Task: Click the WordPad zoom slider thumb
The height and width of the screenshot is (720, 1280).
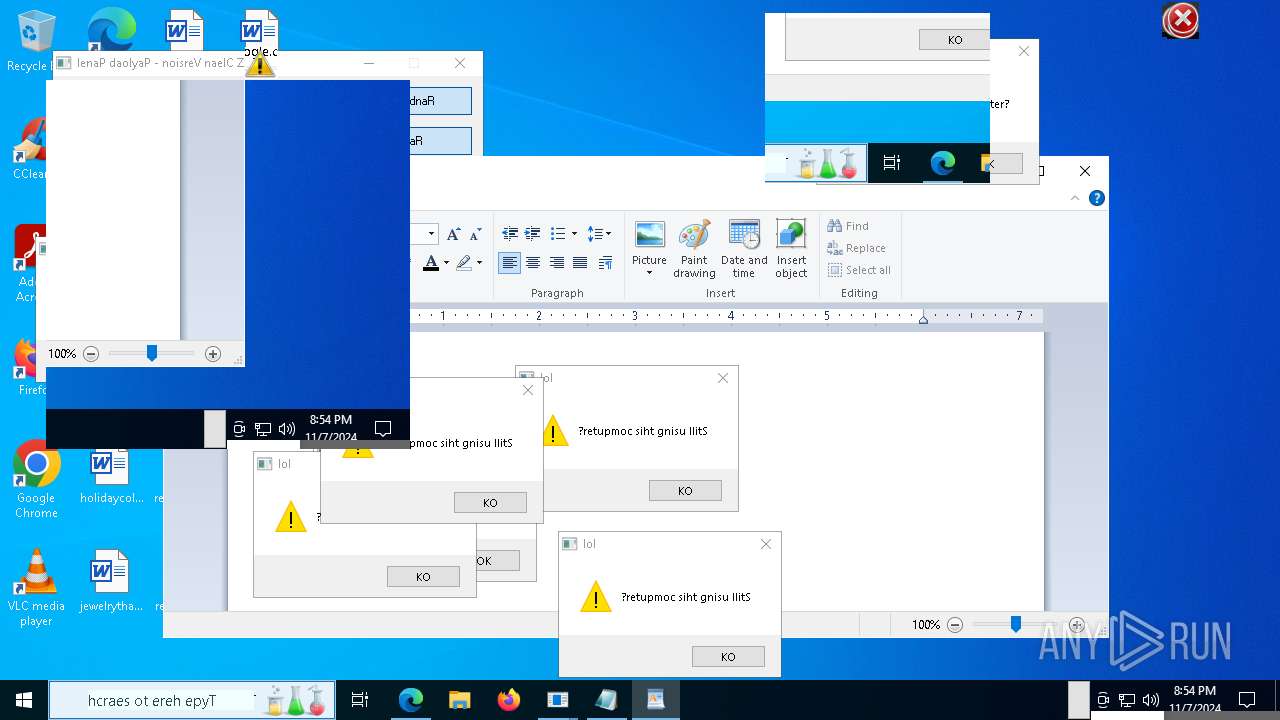Action: [1015, 624]
